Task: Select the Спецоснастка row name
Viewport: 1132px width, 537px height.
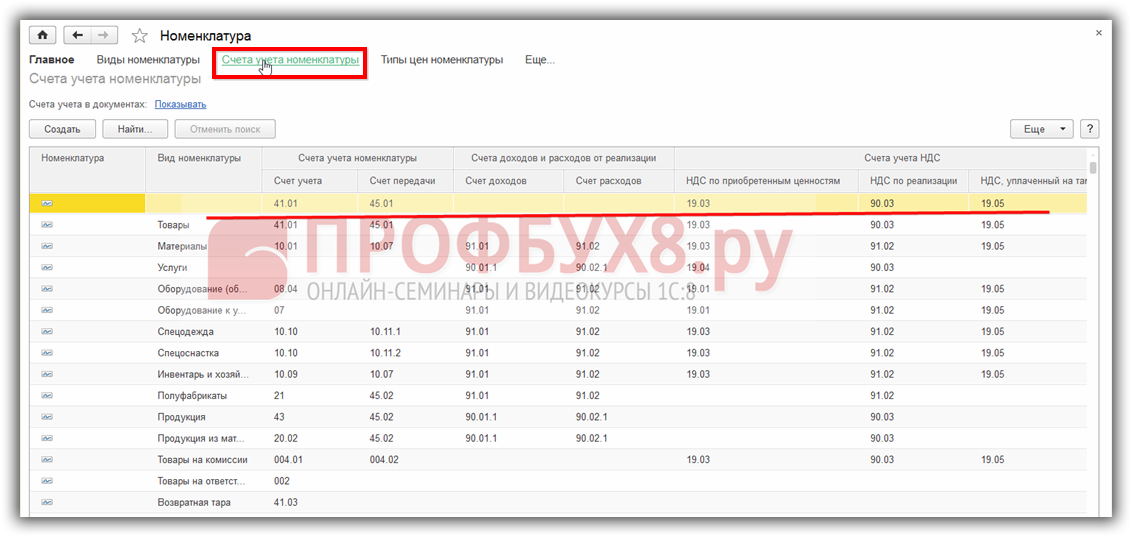Action: coord(188,353)
